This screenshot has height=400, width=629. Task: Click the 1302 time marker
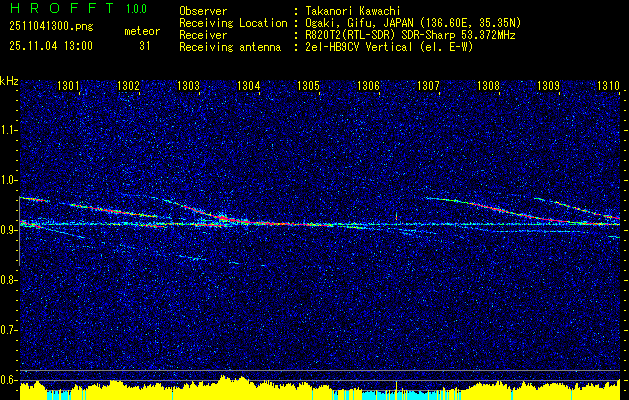pos(128,85)
